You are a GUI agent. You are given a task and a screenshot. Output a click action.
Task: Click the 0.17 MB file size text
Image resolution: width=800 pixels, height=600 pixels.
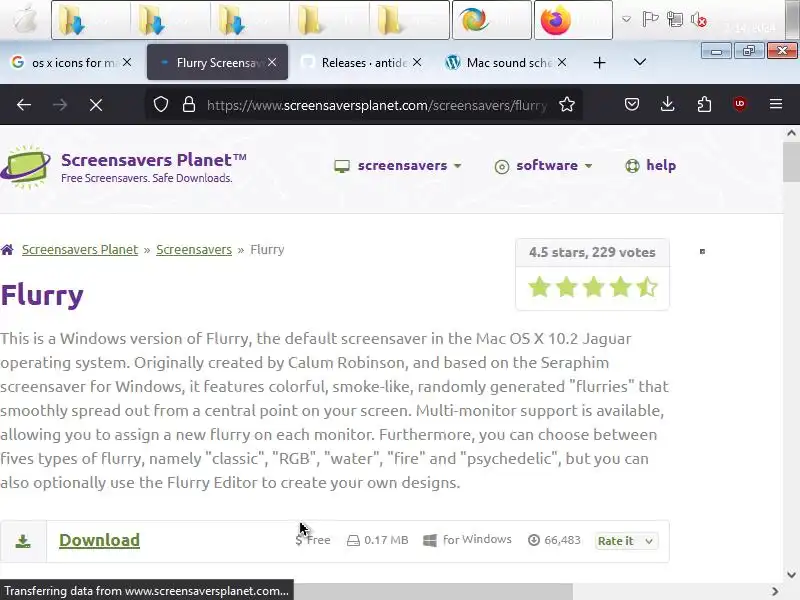point(386,540)
